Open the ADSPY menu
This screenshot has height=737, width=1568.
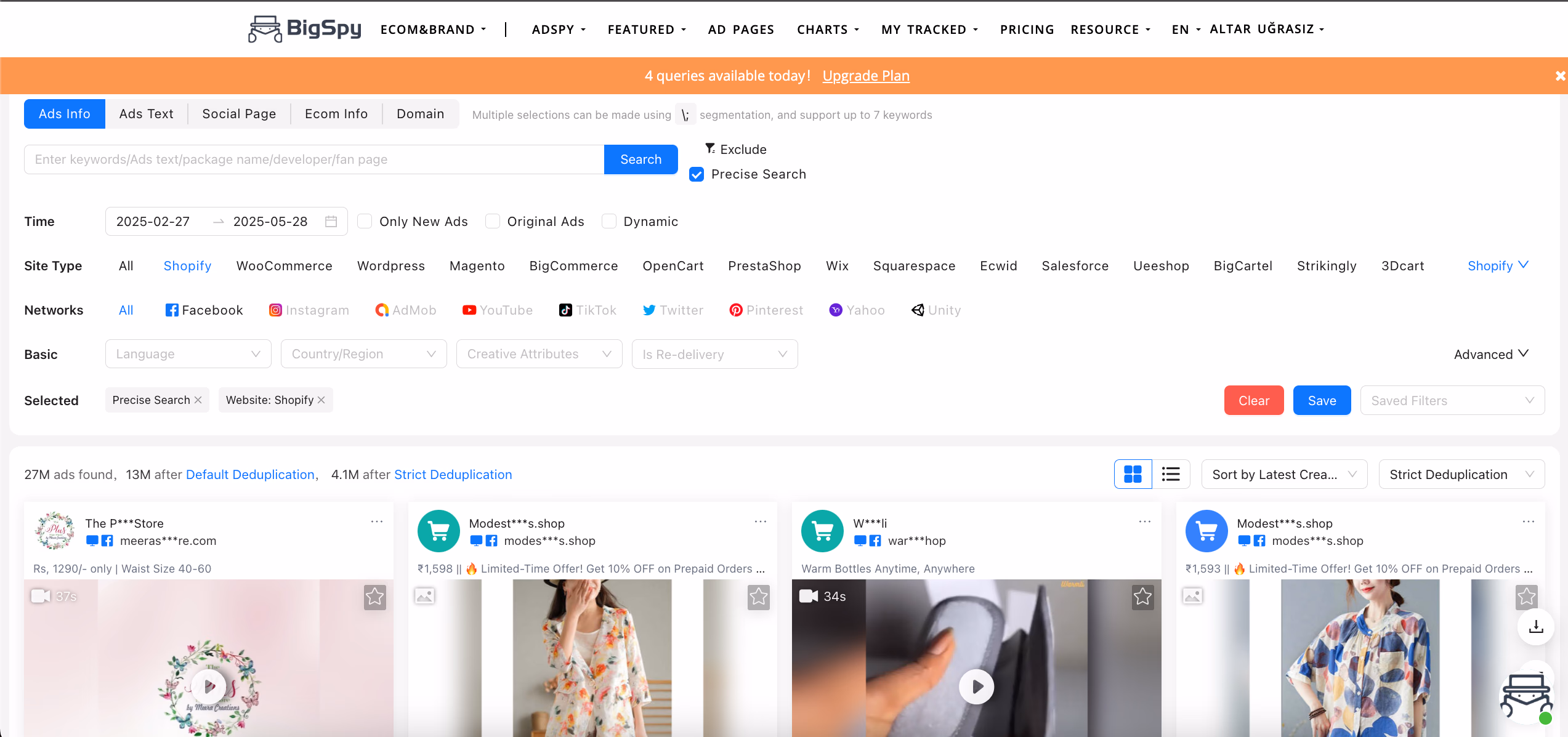pos(559,30)
